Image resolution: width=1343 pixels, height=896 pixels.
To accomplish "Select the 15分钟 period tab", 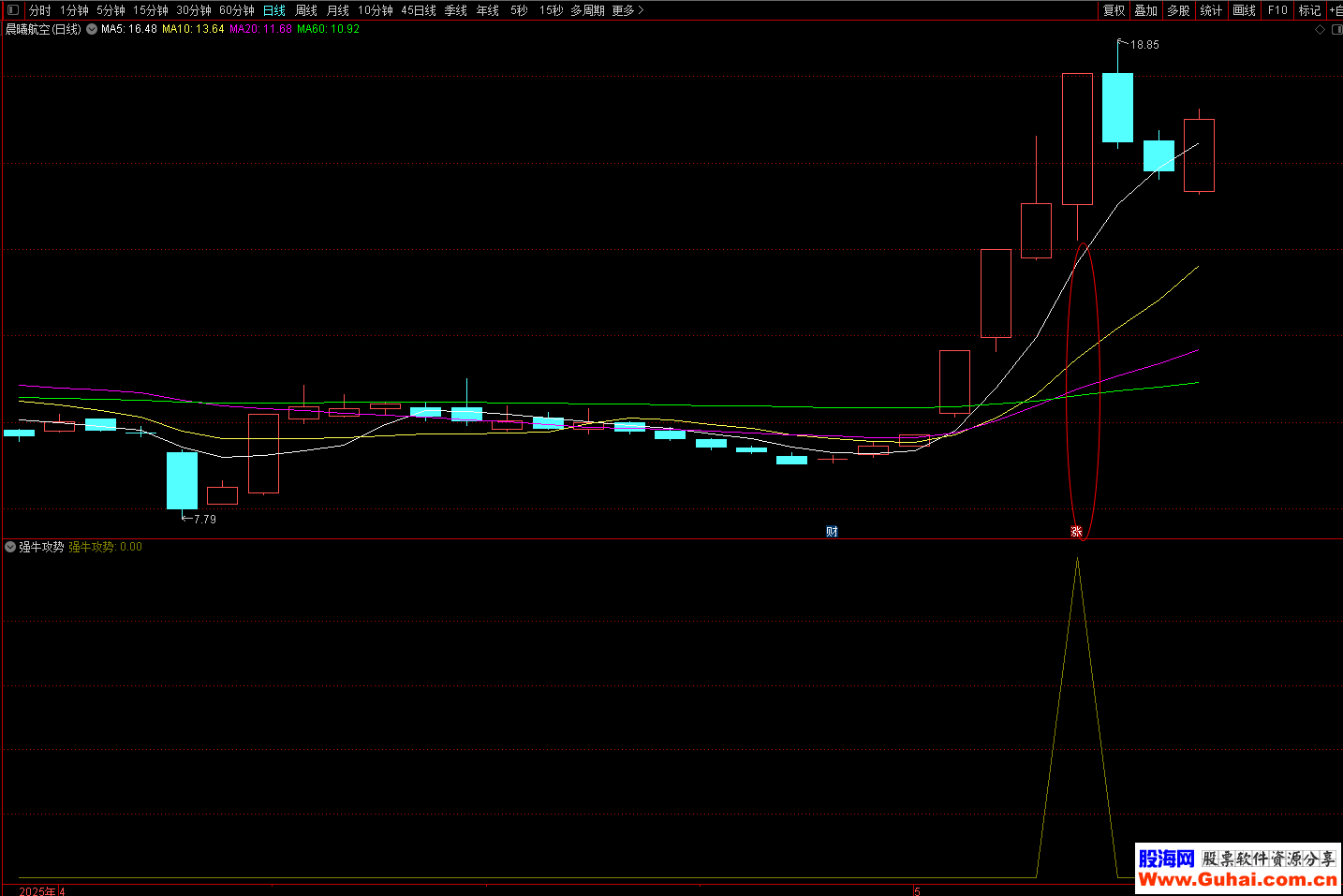I will pyautogui.click(x=150, y=10).
